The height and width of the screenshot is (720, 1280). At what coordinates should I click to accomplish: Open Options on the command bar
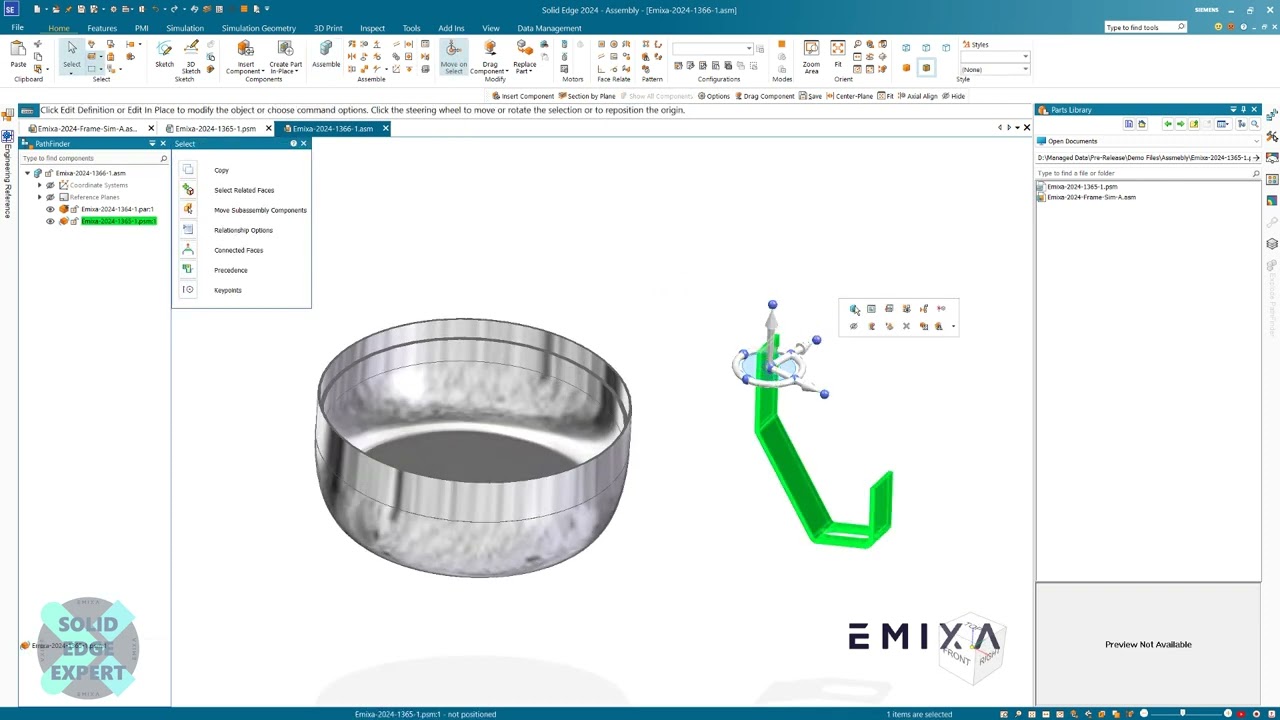coord(714,96)
